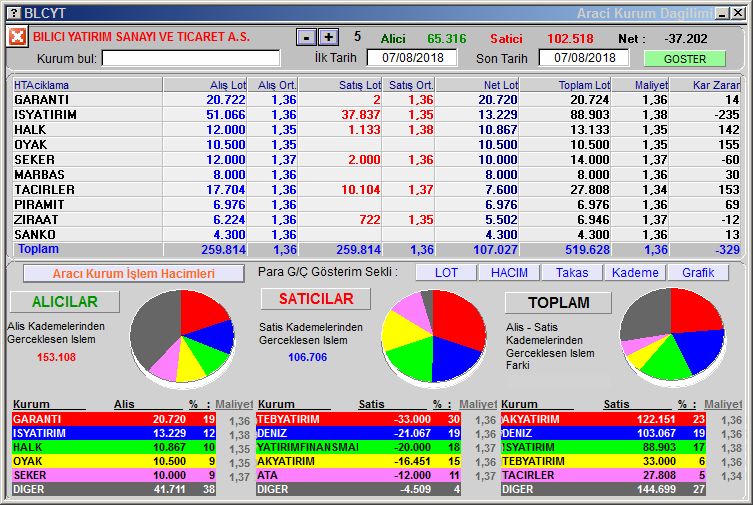Select the PIRAMIT row
The height and width of the screenshot is (505, 753).
(x=376, y=204)
